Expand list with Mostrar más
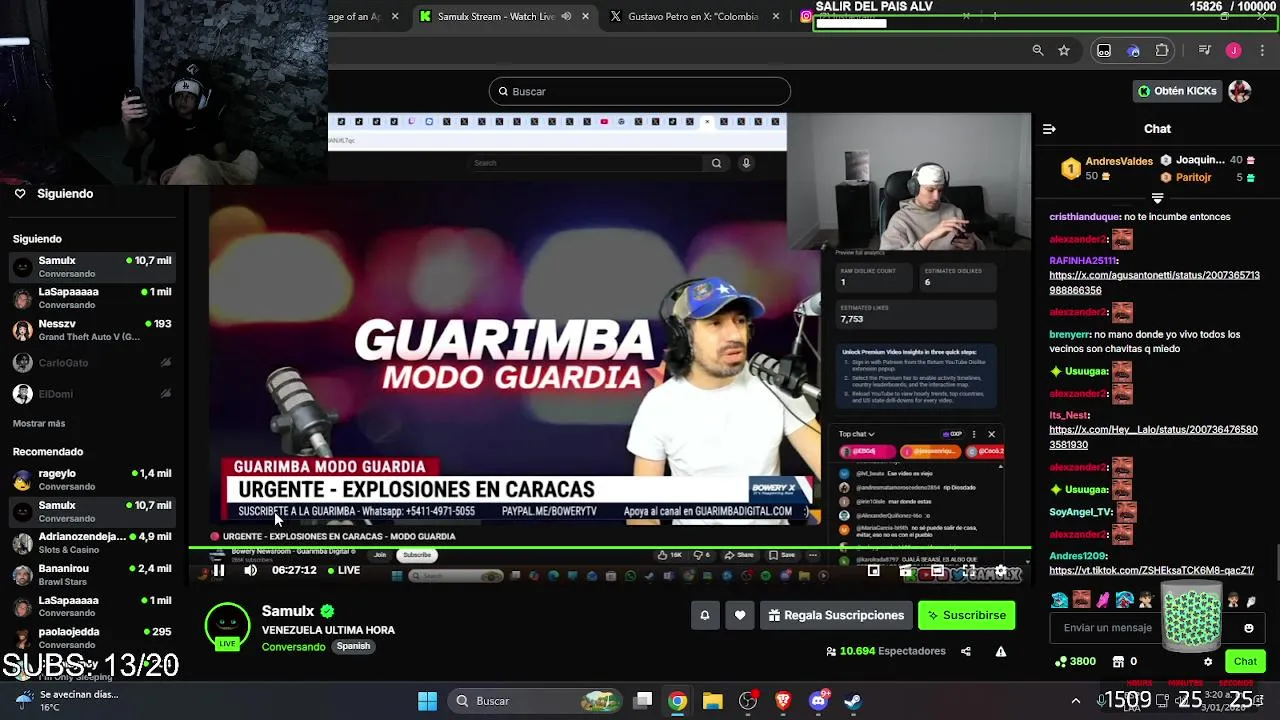 point(39,423)
